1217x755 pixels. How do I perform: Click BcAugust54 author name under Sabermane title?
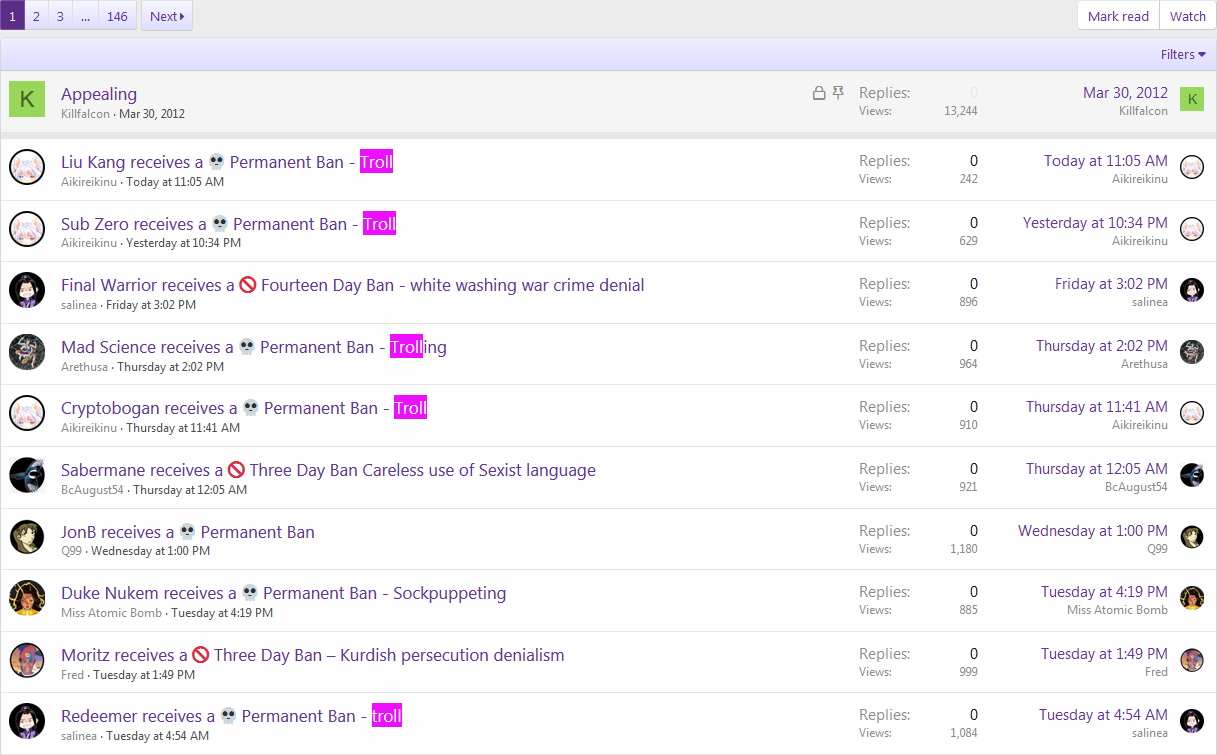point(93,490)
